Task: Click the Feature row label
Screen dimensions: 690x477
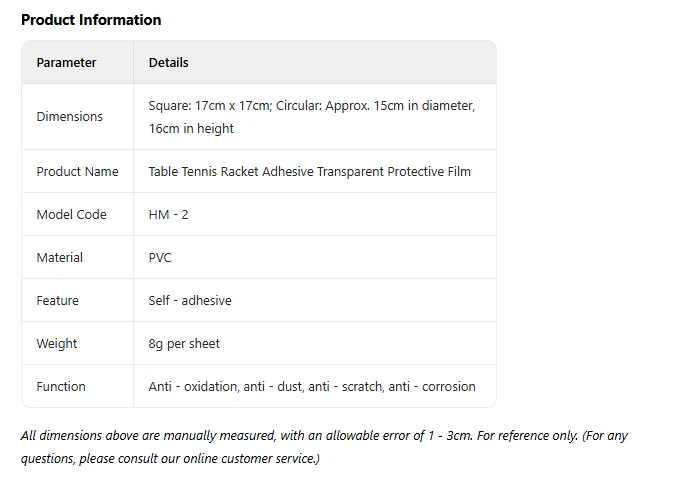Action: [x=58, y=301]
